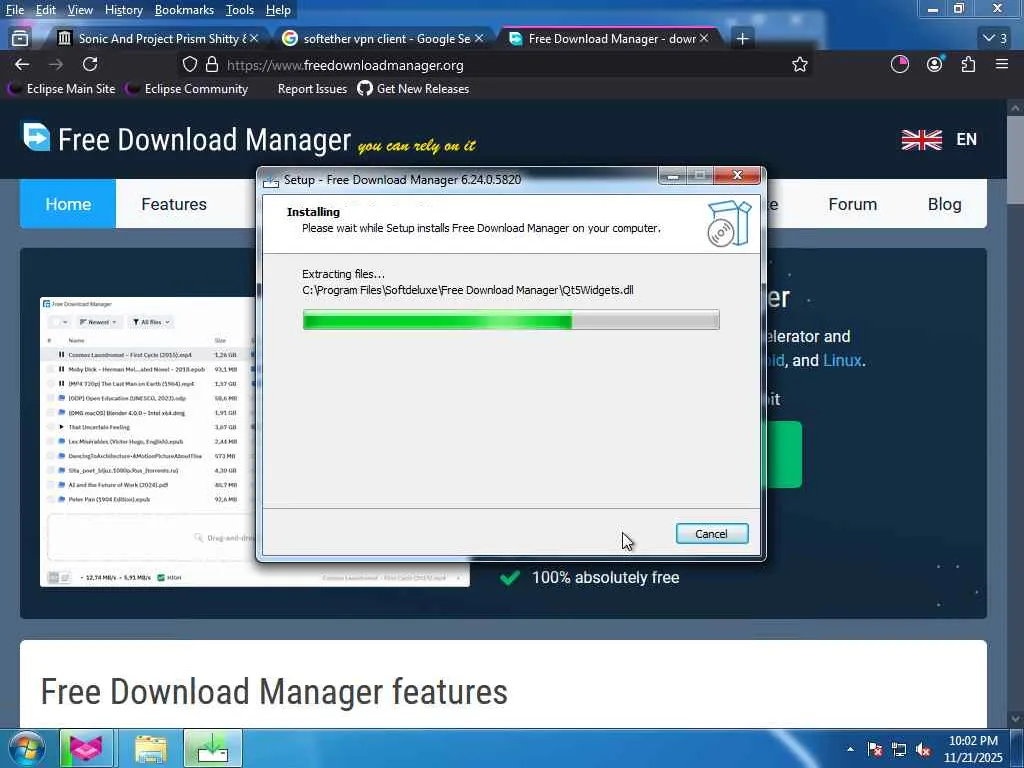Image resolution: width=1024 pixels, height=768 pixels.
Task: Click the Show desktop button
Action: tap(1017, 749)
